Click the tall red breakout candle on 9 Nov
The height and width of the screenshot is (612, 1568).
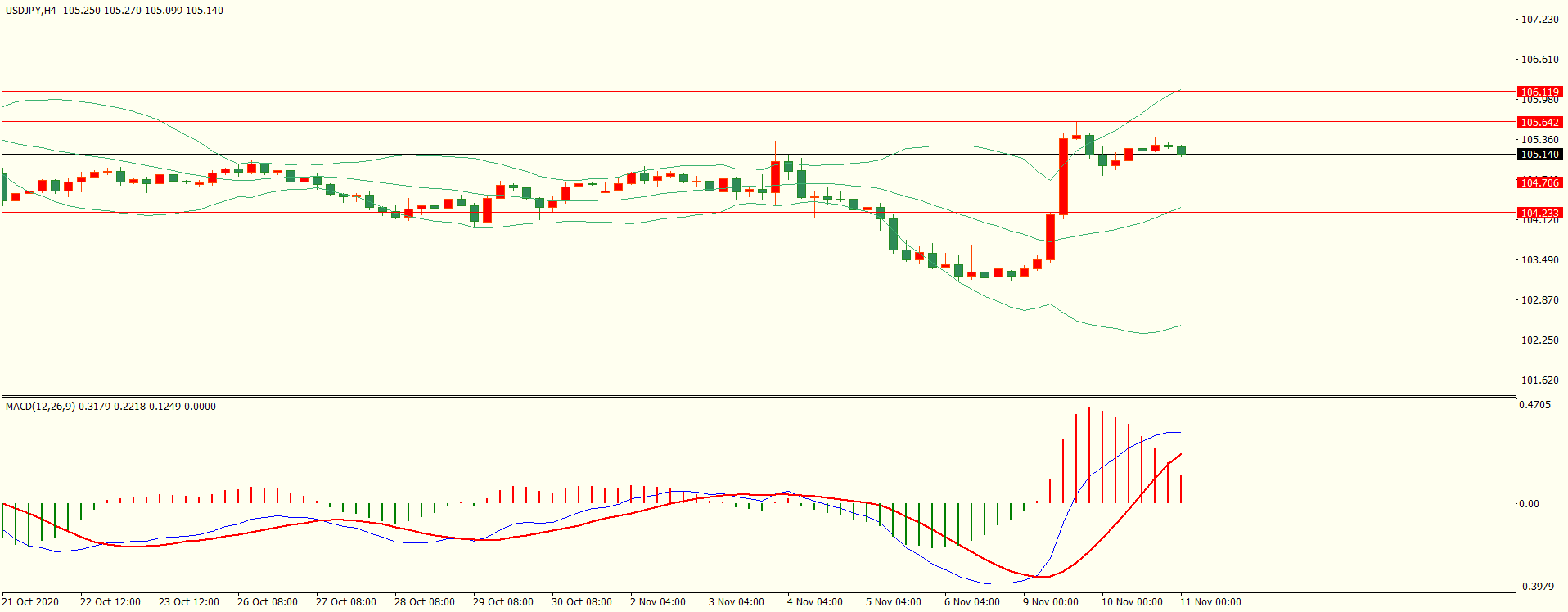pos(1063,177)
